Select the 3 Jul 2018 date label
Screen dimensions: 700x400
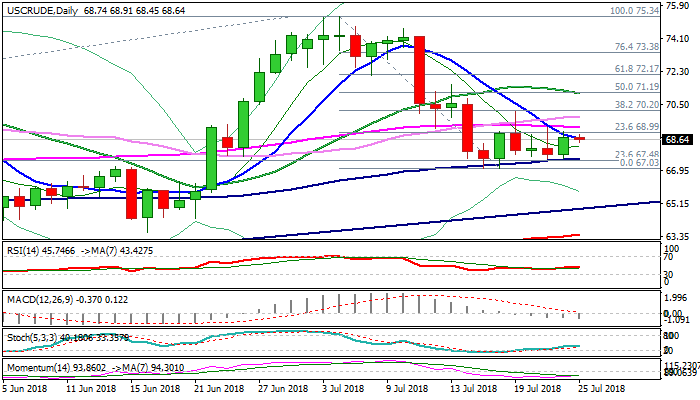[344, 388]
